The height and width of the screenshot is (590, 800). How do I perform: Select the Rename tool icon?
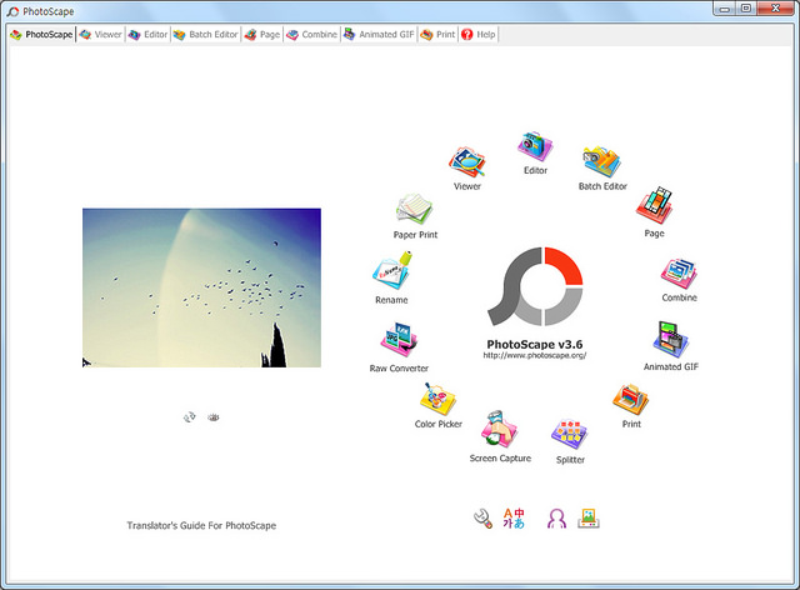click(x=390, y=272)
